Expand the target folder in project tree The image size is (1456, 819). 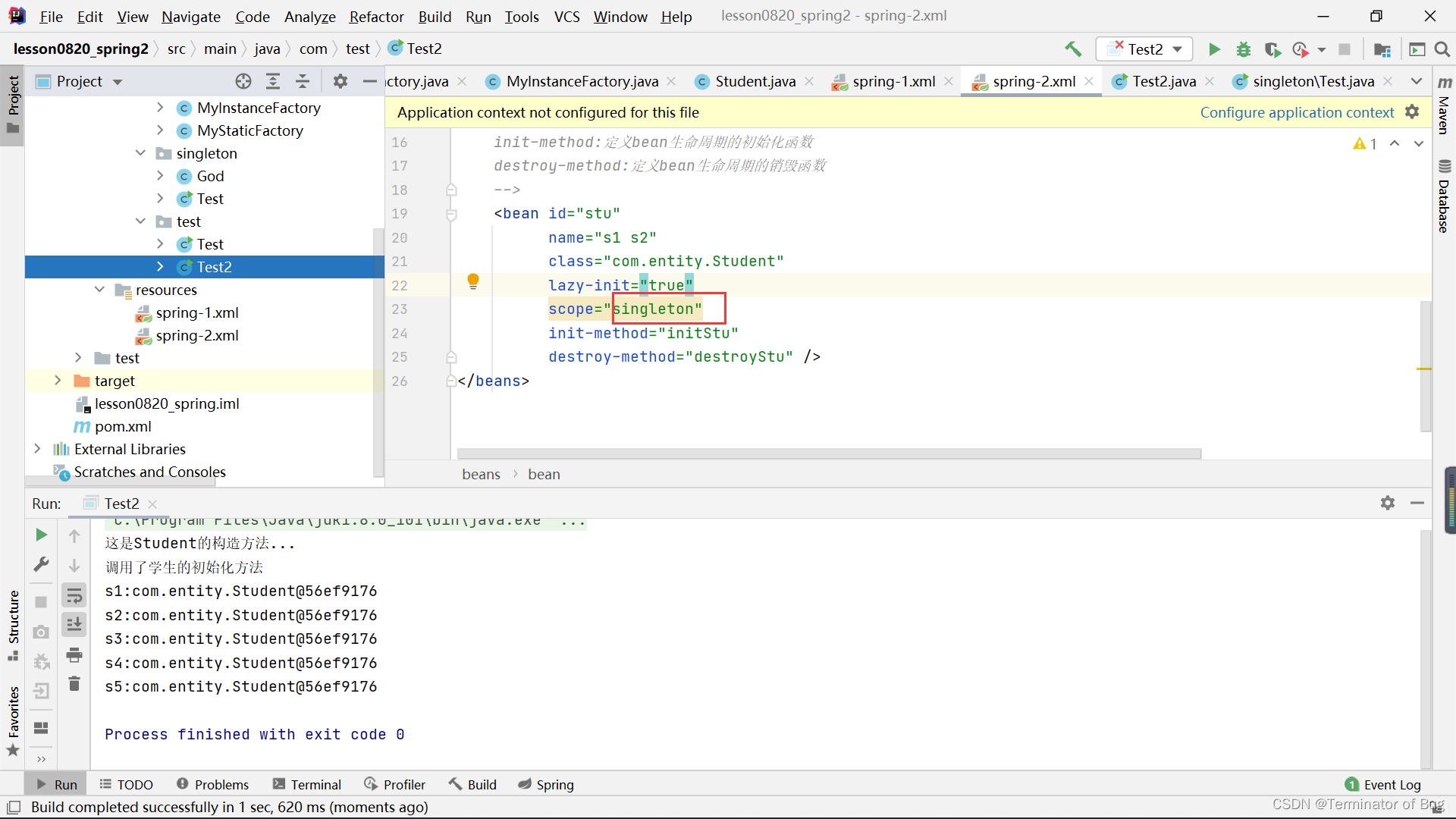58,381
